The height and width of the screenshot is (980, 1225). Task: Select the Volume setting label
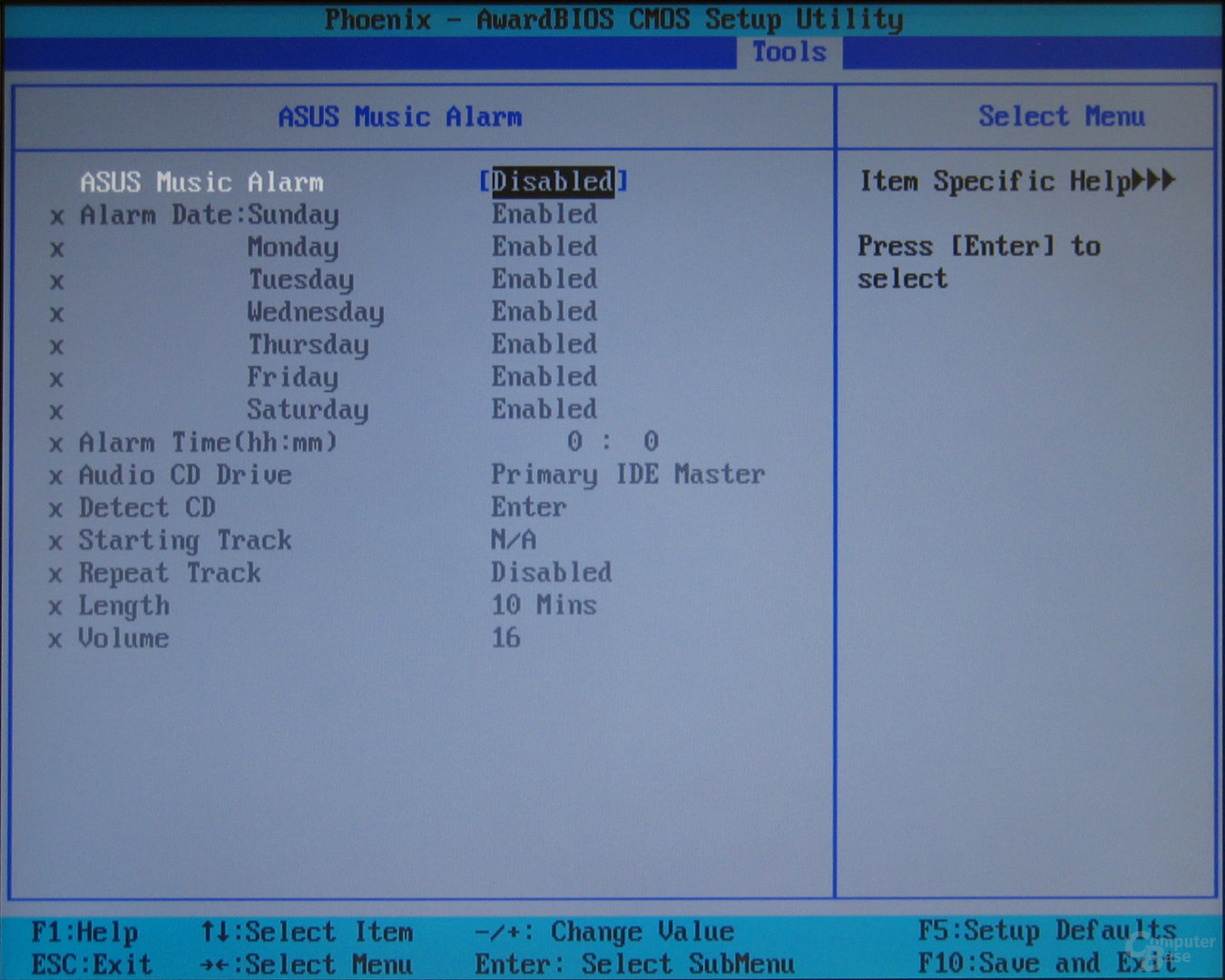124,639
